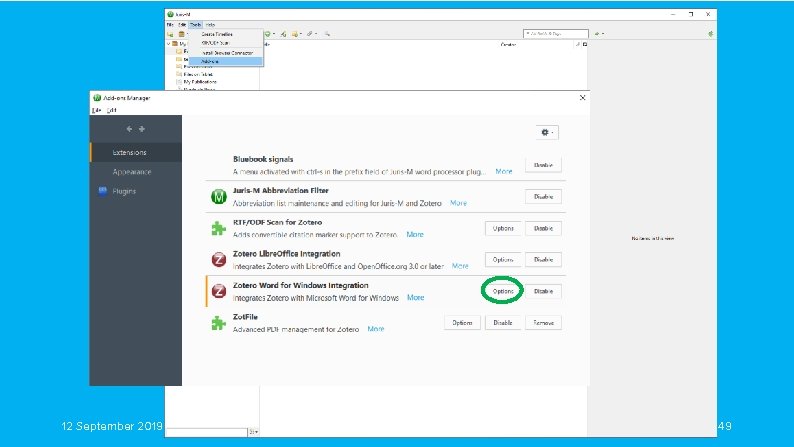Click the More link for Juris-M Abbreviation Filter

point(458,203)
